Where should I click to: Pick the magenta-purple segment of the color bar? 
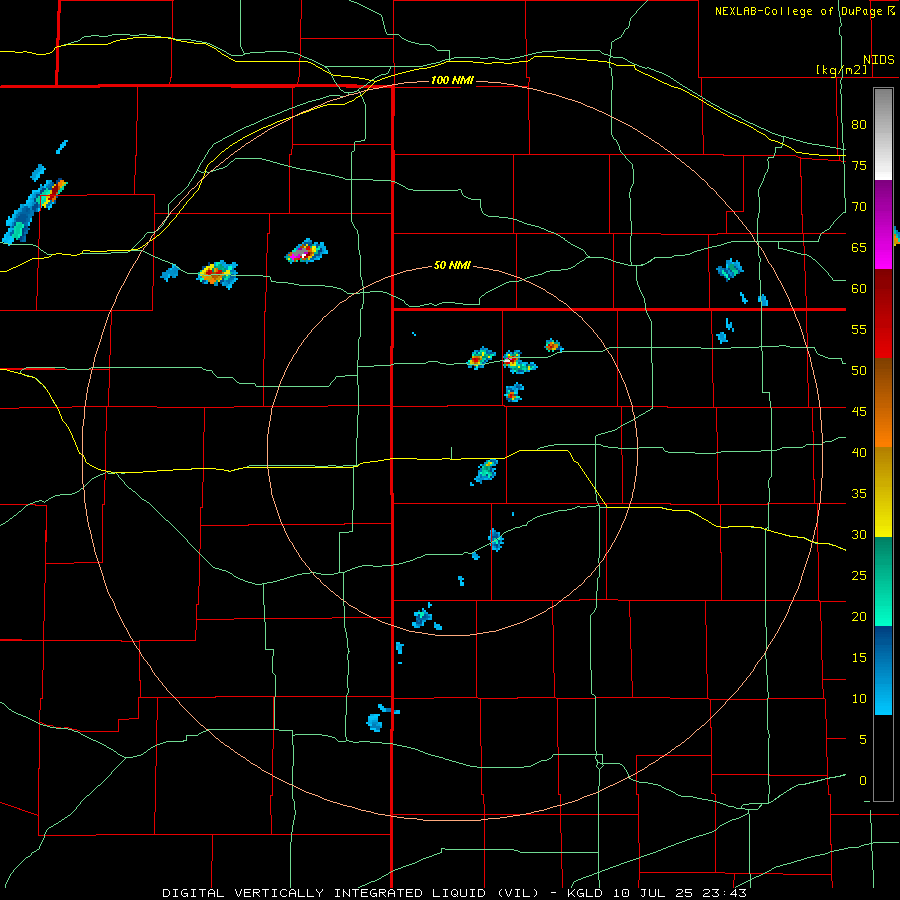click(x=883, y=224)
